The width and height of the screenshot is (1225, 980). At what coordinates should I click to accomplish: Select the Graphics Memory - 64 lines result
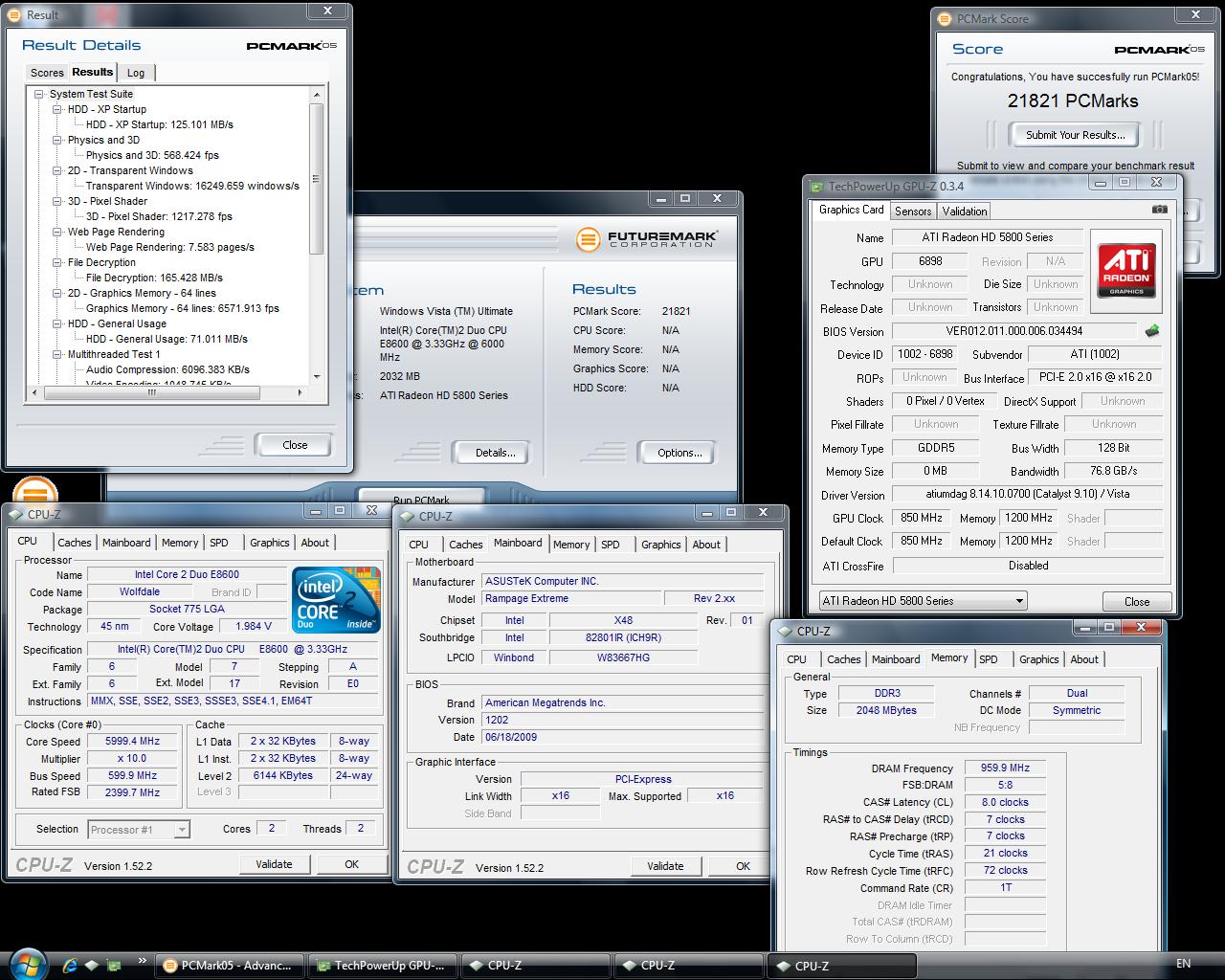[182, 308]
